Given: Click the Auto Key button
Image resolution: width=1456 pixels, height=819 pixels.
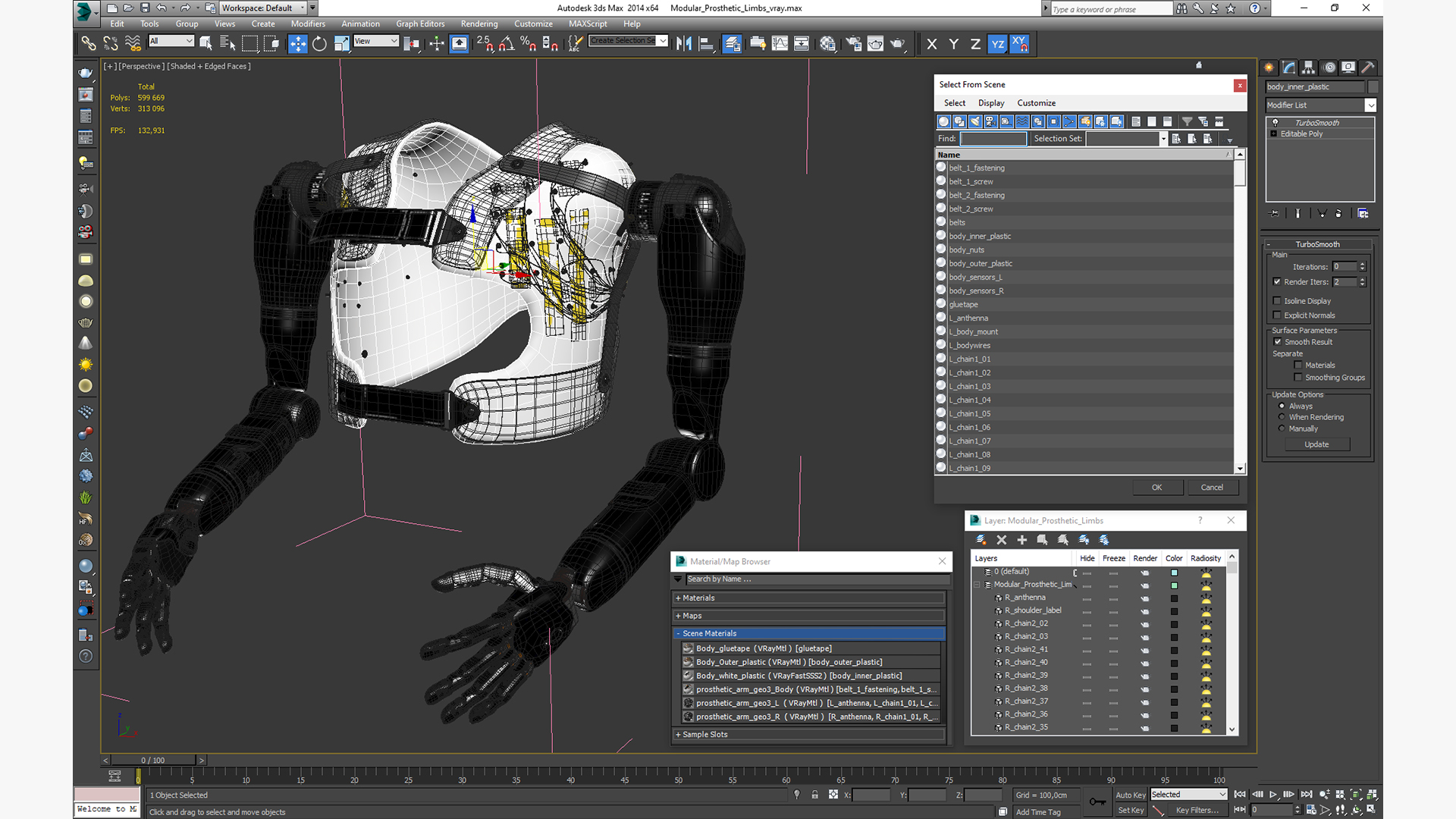Looking at the screenshot, I should 1130,795.
